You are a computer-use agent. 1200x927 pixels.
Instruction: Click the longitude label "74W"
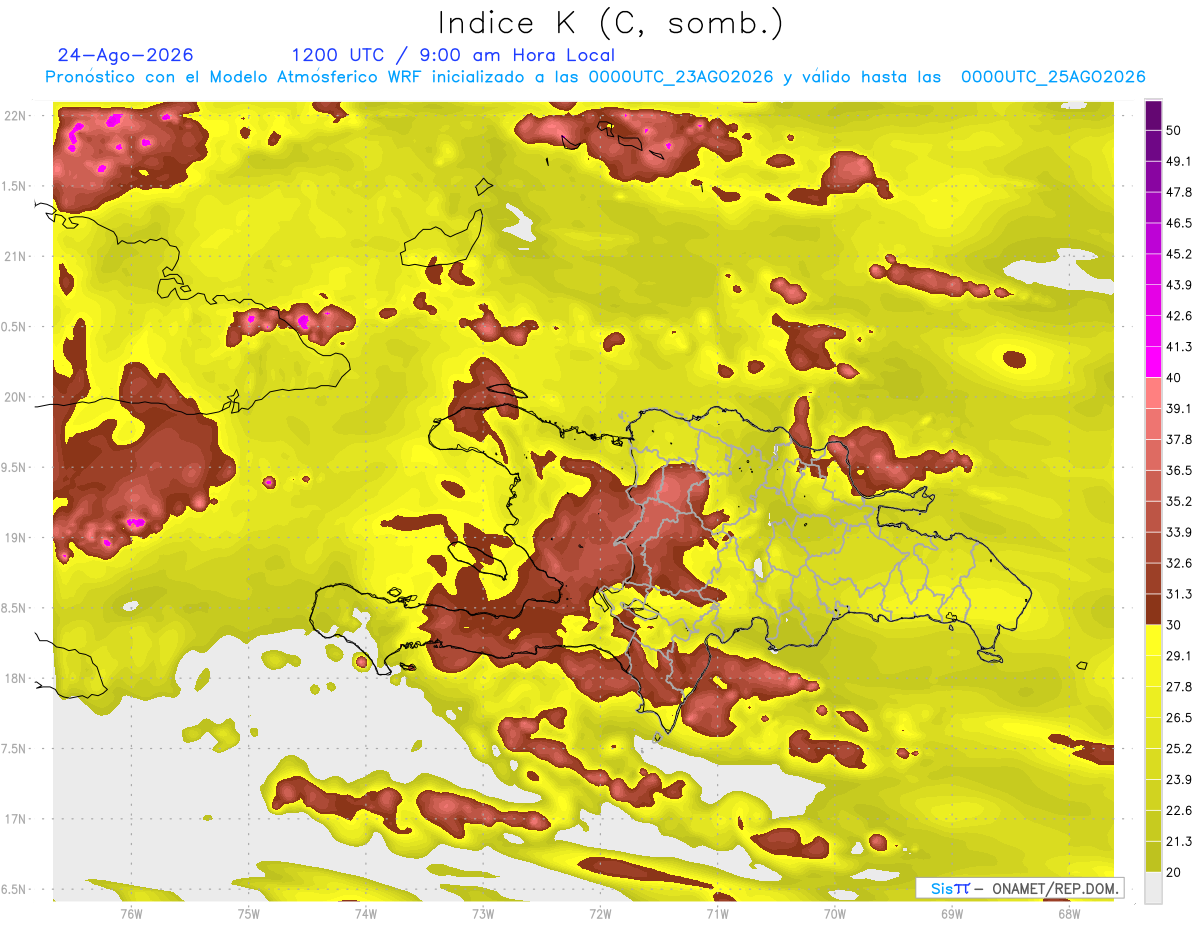click(x=365, y=914)
